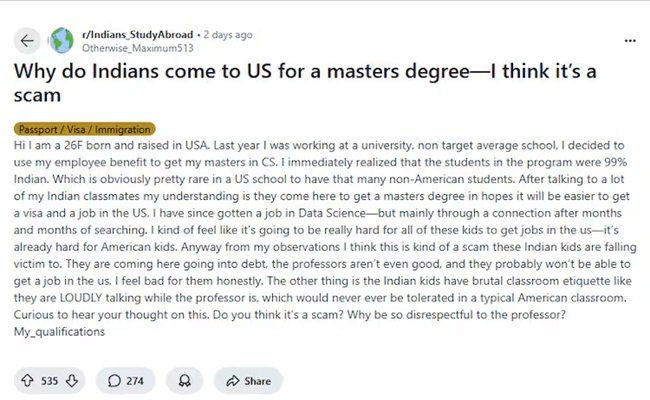Open the three-dot post options menu
Image resolution: width=650 pixels, height=400 pixels.
[x=629, y=40]
